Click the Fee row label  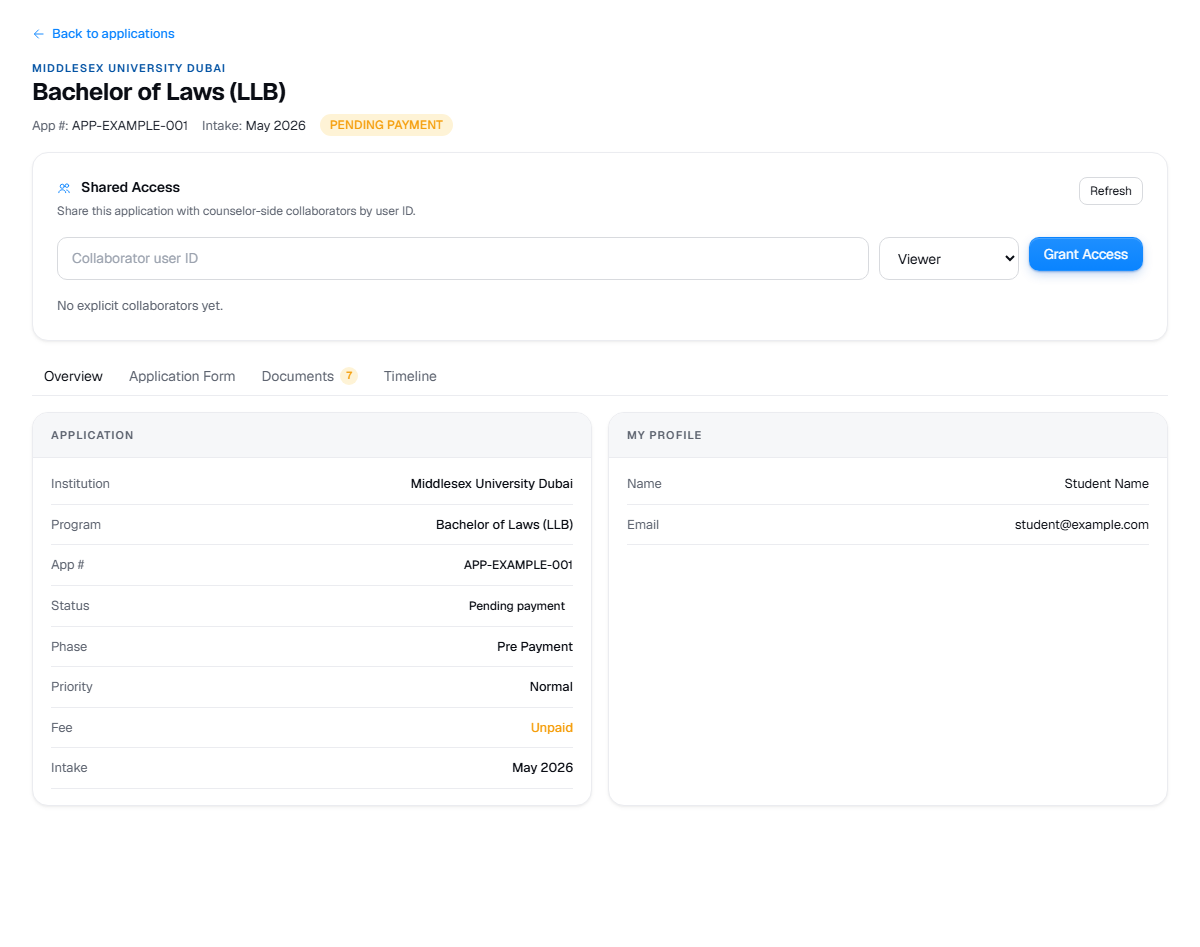tap(62, 728)
